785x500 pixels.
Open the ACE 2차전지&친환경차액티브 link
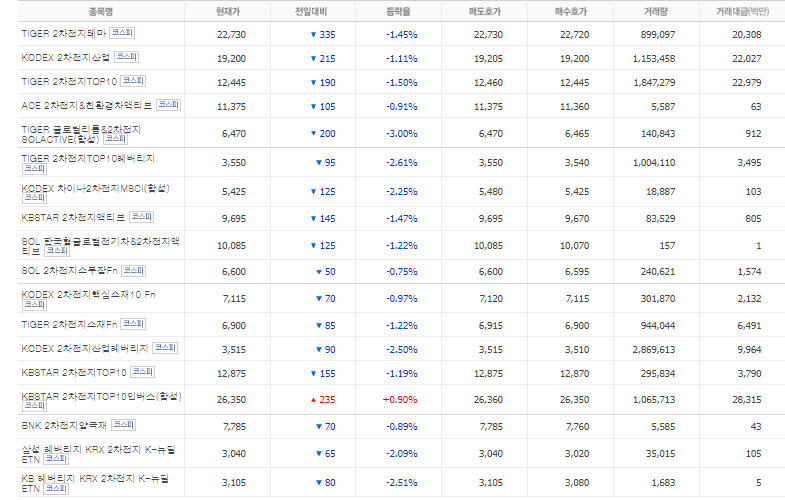pyautogui.click(x=87, y=106)
